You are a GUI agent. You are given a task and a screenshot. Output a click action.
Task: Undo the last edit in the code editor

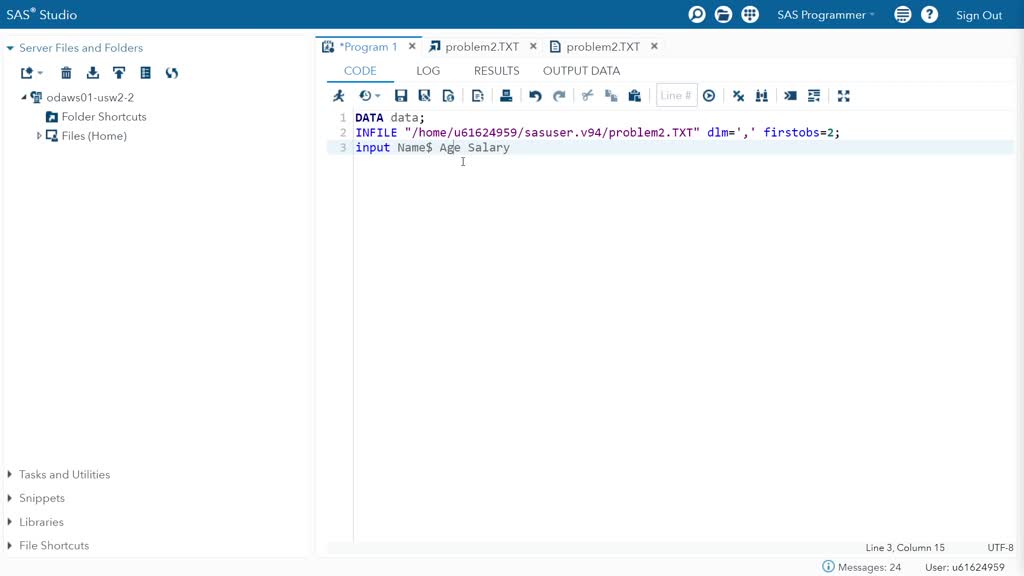[535, 96]
